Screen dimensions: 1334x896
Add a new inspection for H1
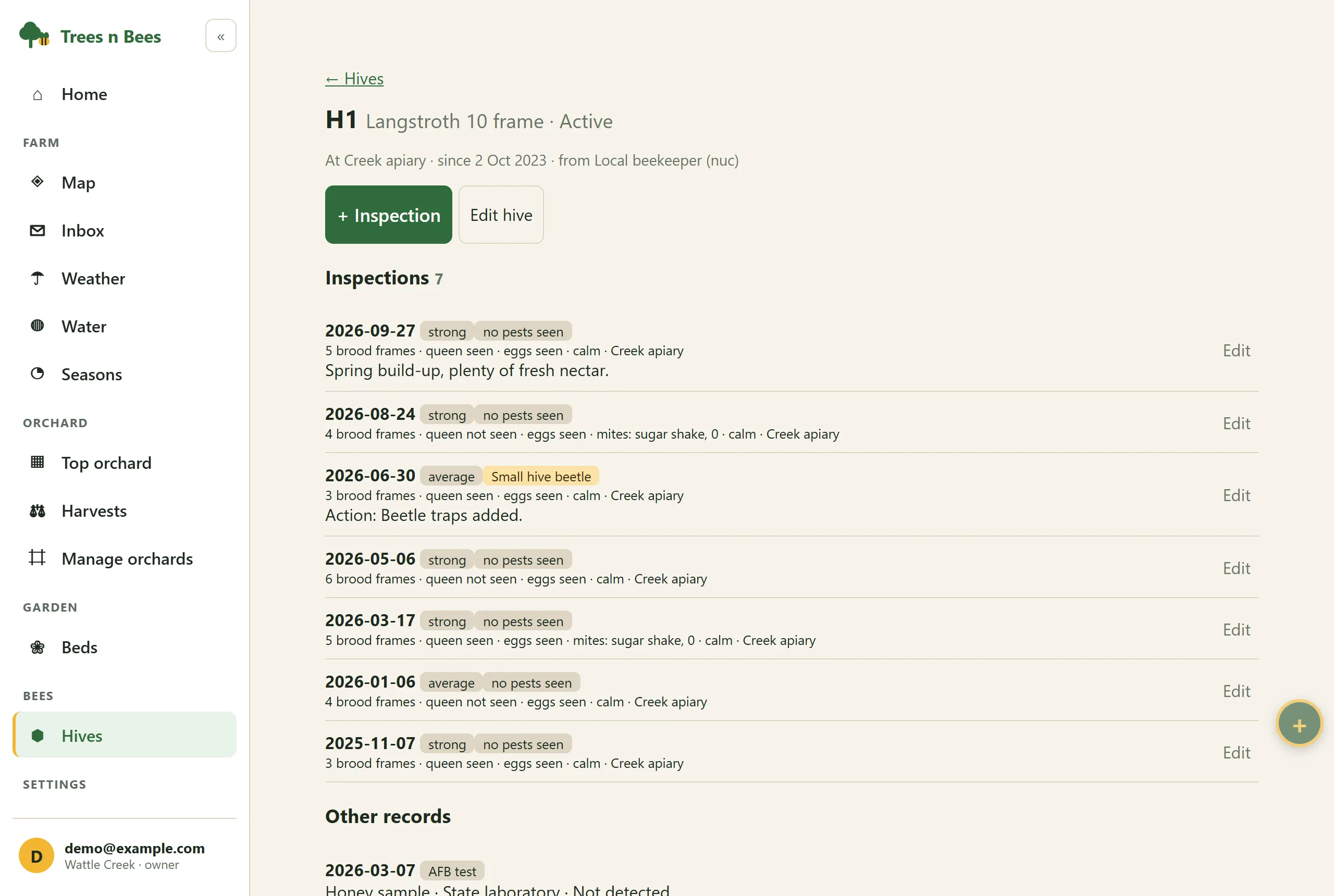[389, 215]
